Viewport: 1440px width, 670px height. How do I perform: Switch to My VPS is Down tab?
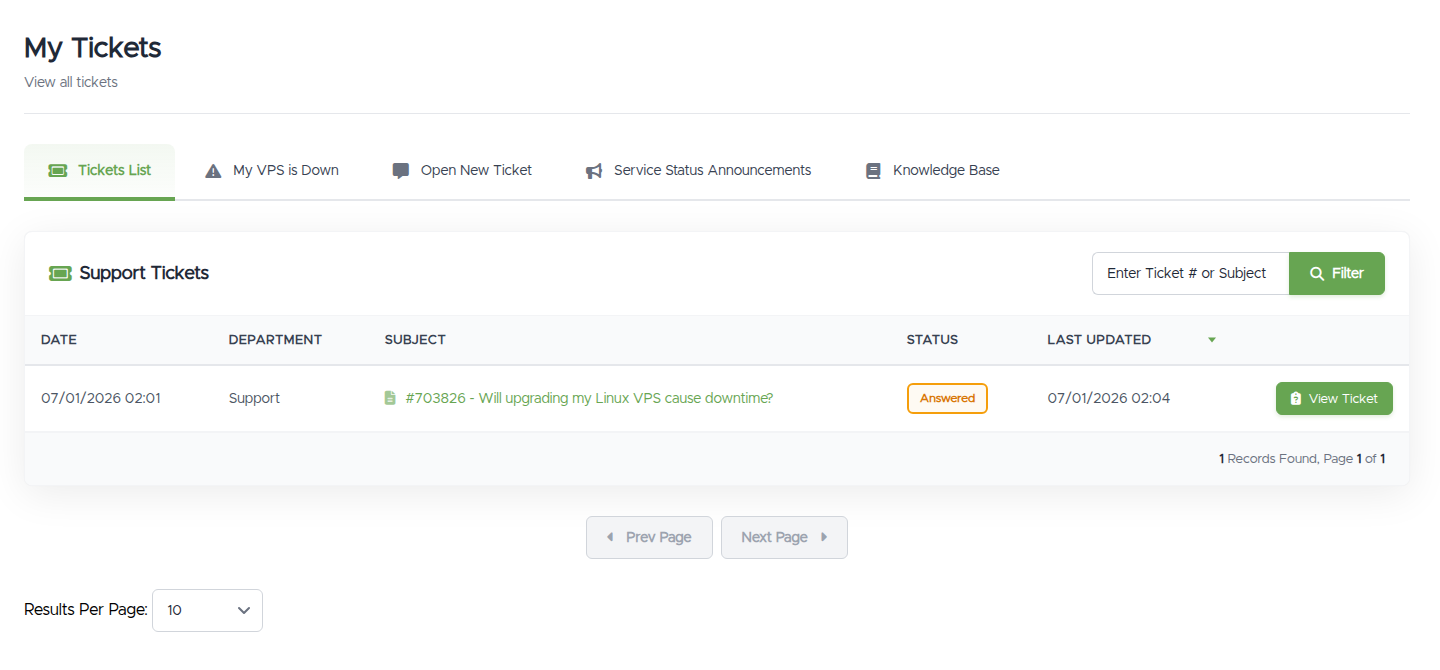pos(272,171)
